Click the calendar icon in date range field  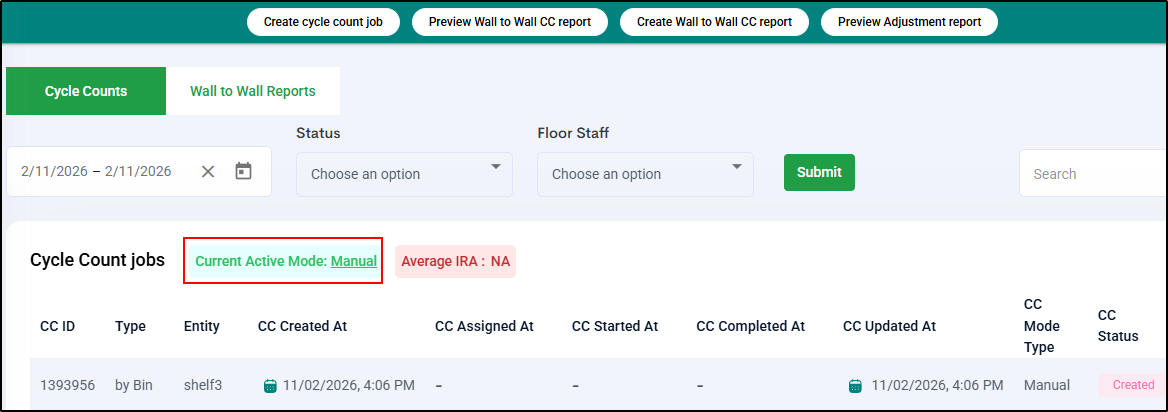coord(243,171)
